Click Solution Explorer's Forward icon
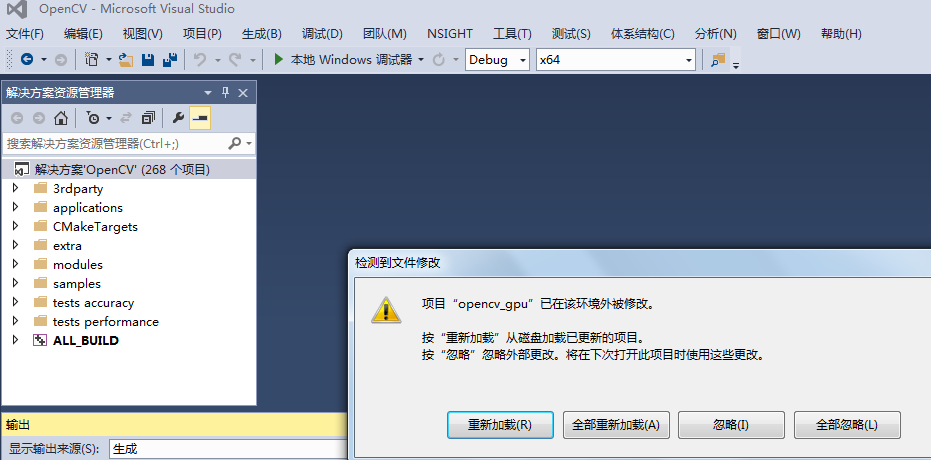931x460 pixels. (39, 118)
